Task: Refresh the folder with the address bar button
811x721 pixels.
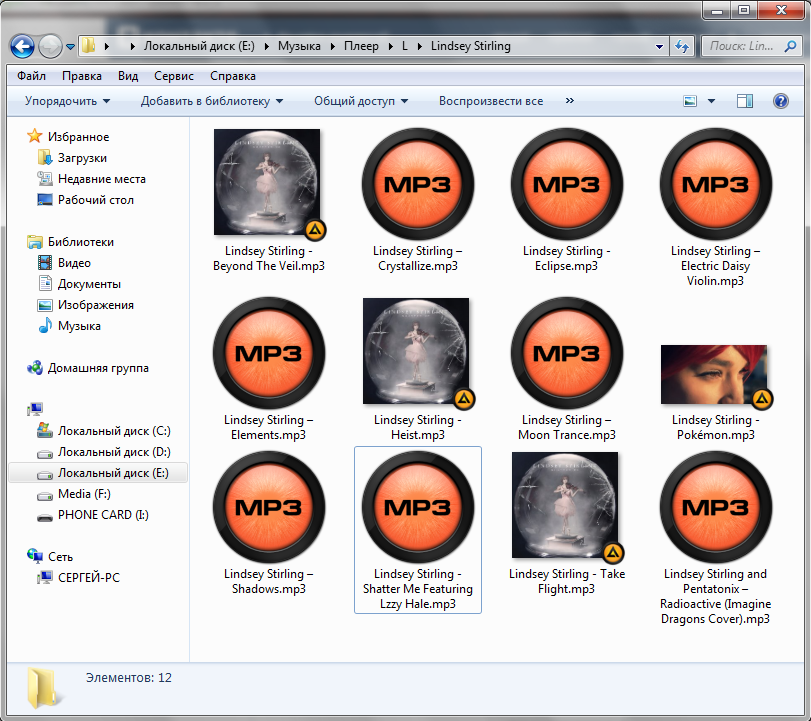Action: point(683,46)
